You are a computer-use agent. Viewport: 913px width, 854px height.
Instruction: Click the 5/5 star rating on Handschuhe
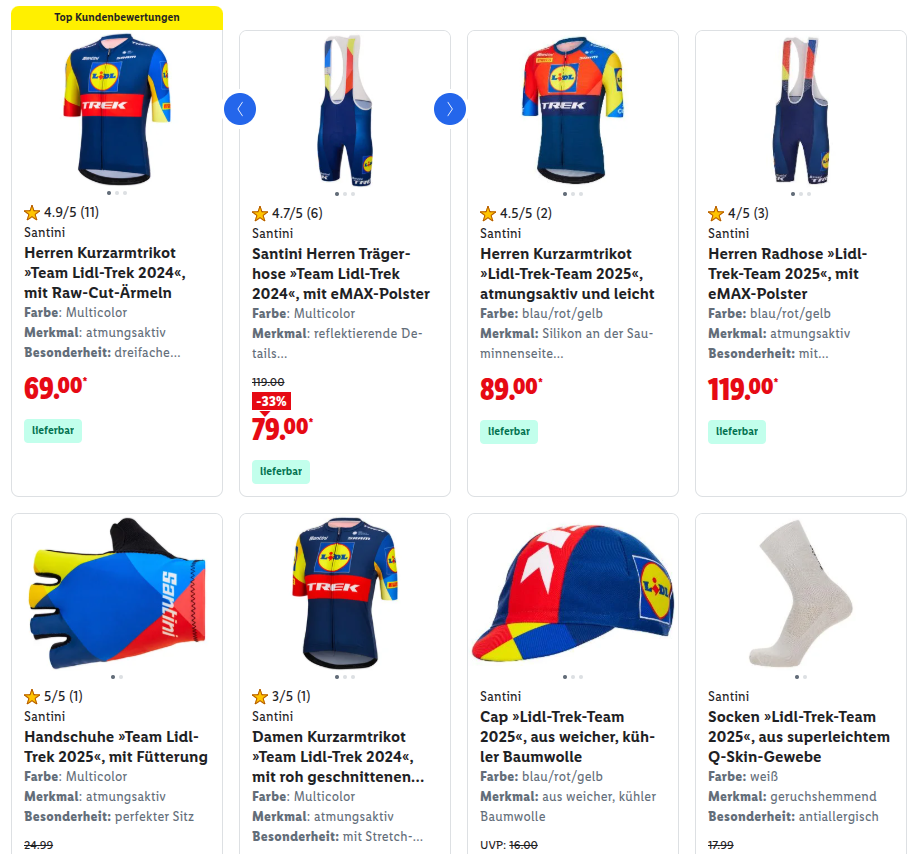pyautogui.click(x=54, y=696)
